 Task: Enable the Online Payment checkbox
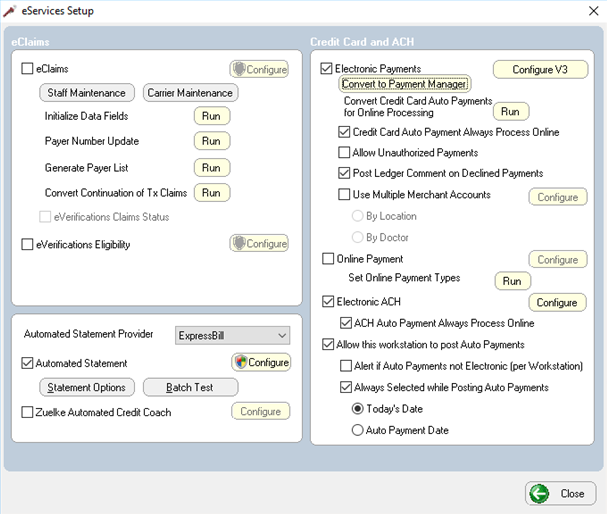pos(328,259)
